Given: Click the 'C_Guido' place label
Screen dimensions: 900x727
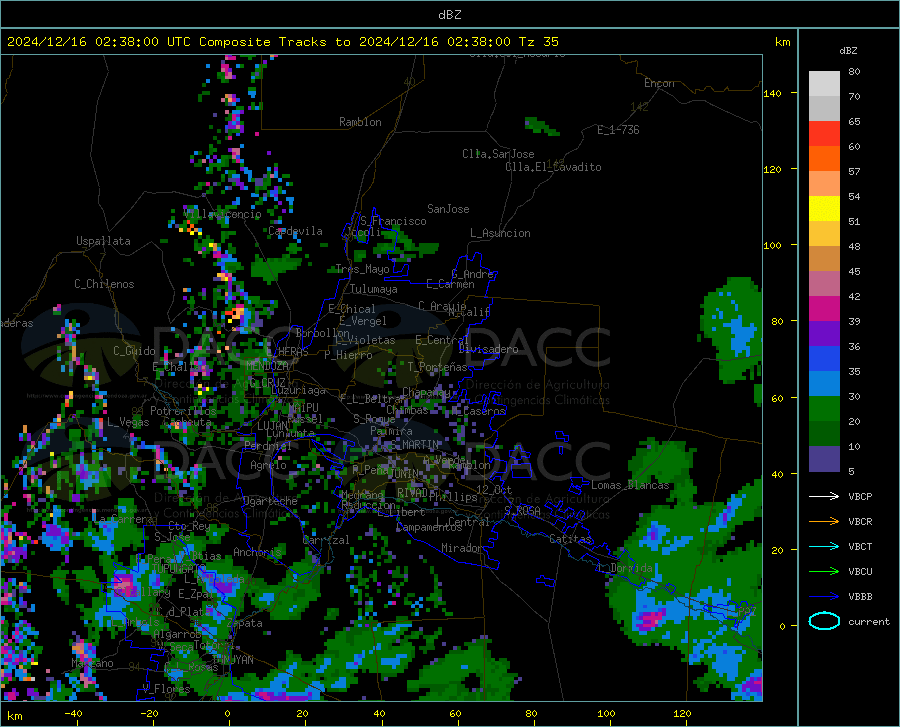Looking at the screenshot, I should coord(134,351).
